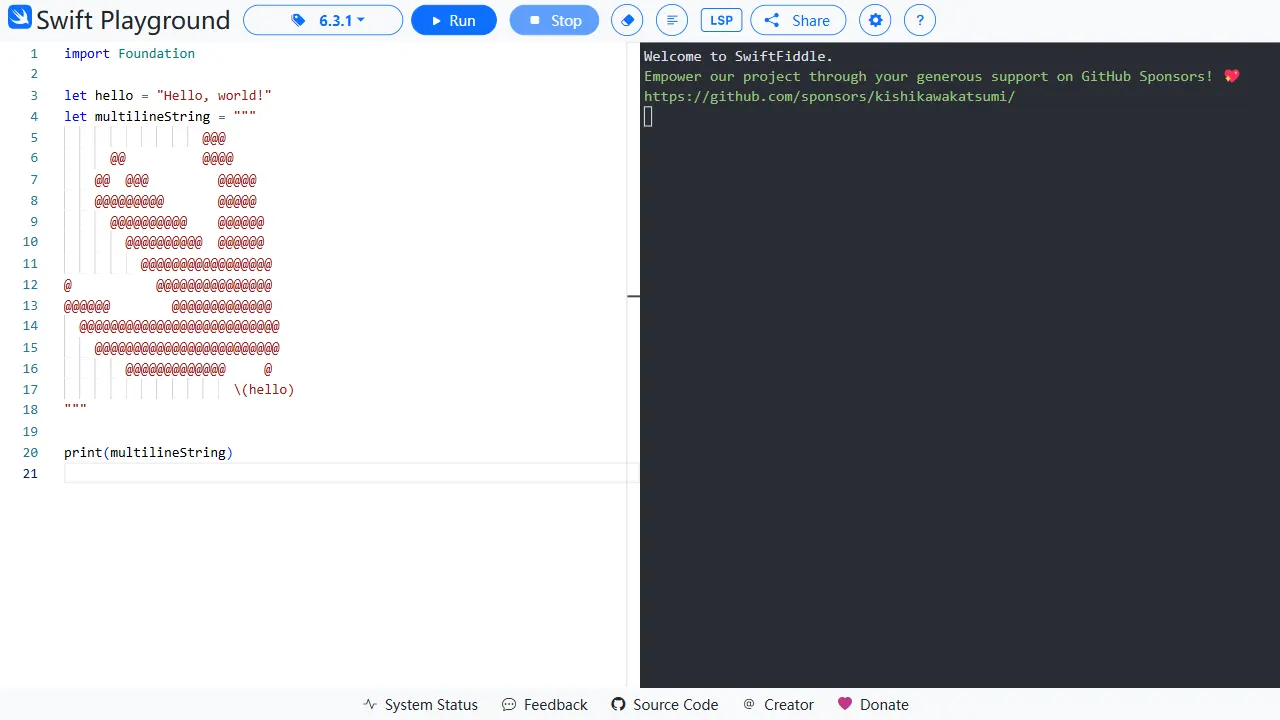Run the Swift code

[454, 20]
